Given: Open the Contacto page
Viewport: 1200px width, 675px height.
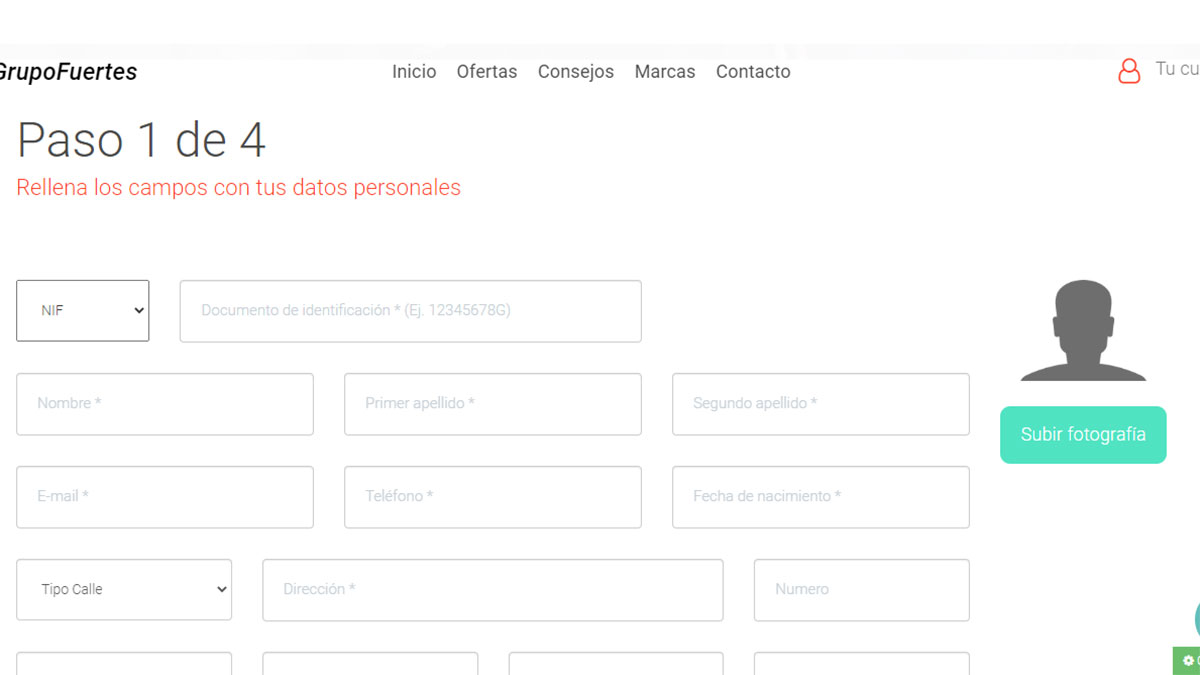Looking at the screenshot, I should point(753,71).
